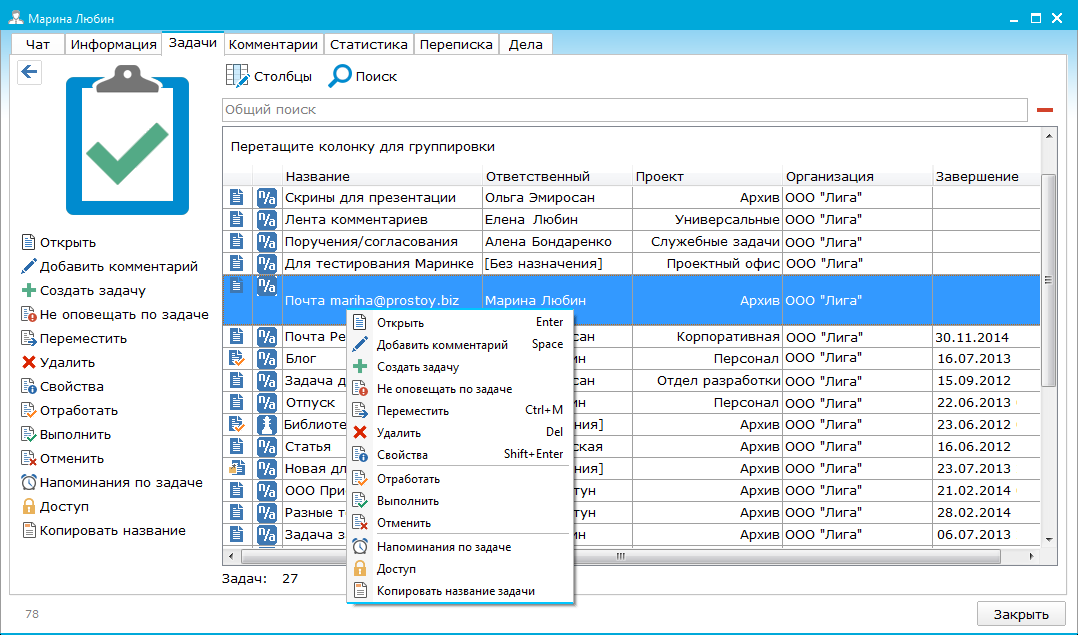Click sidebar Создать задачу plus icon
This screenshot has width=1078, height=635.
coord(28,291)
